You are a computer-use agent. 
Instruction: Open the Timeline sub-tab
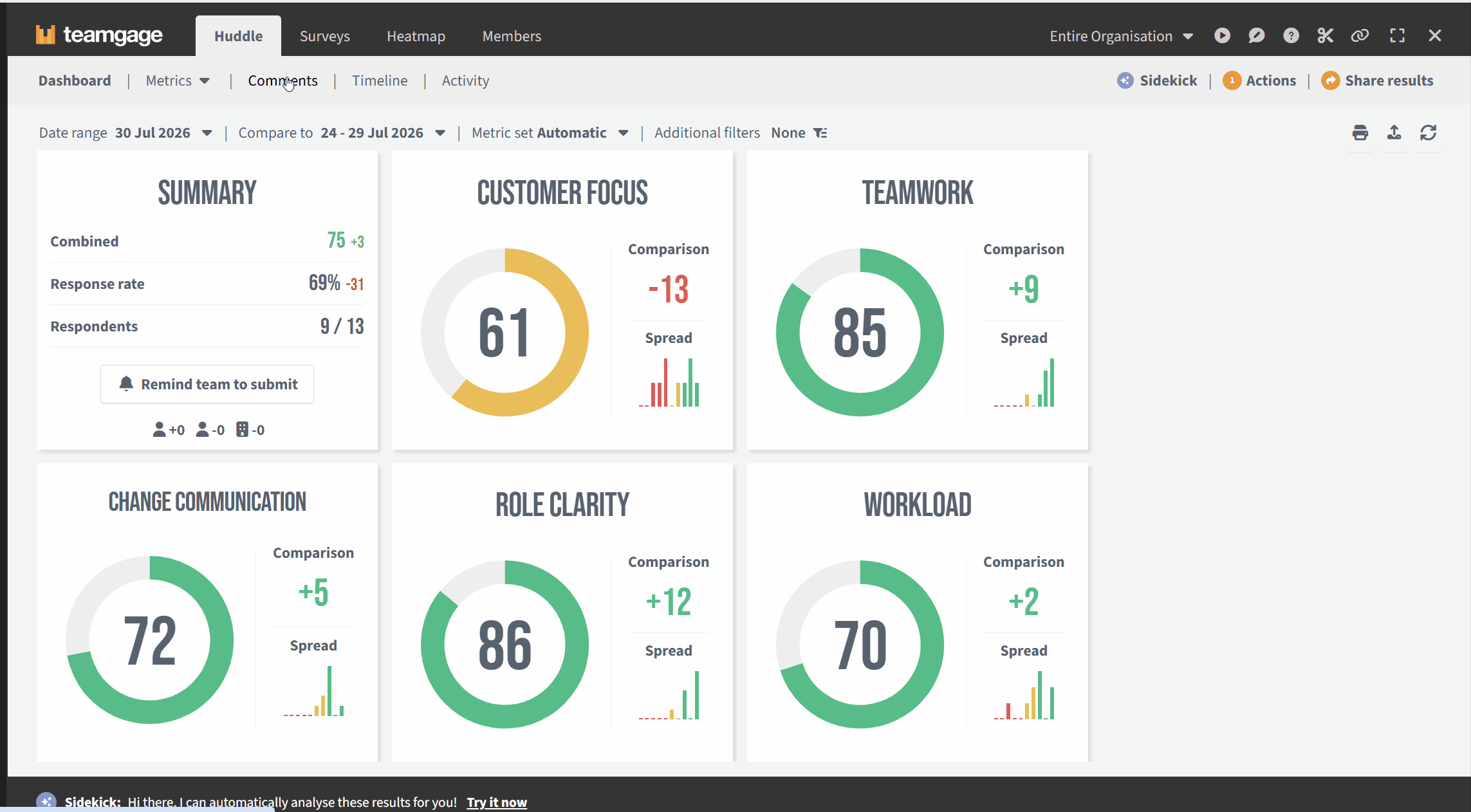pyautogui.click(x=380, y=80)
